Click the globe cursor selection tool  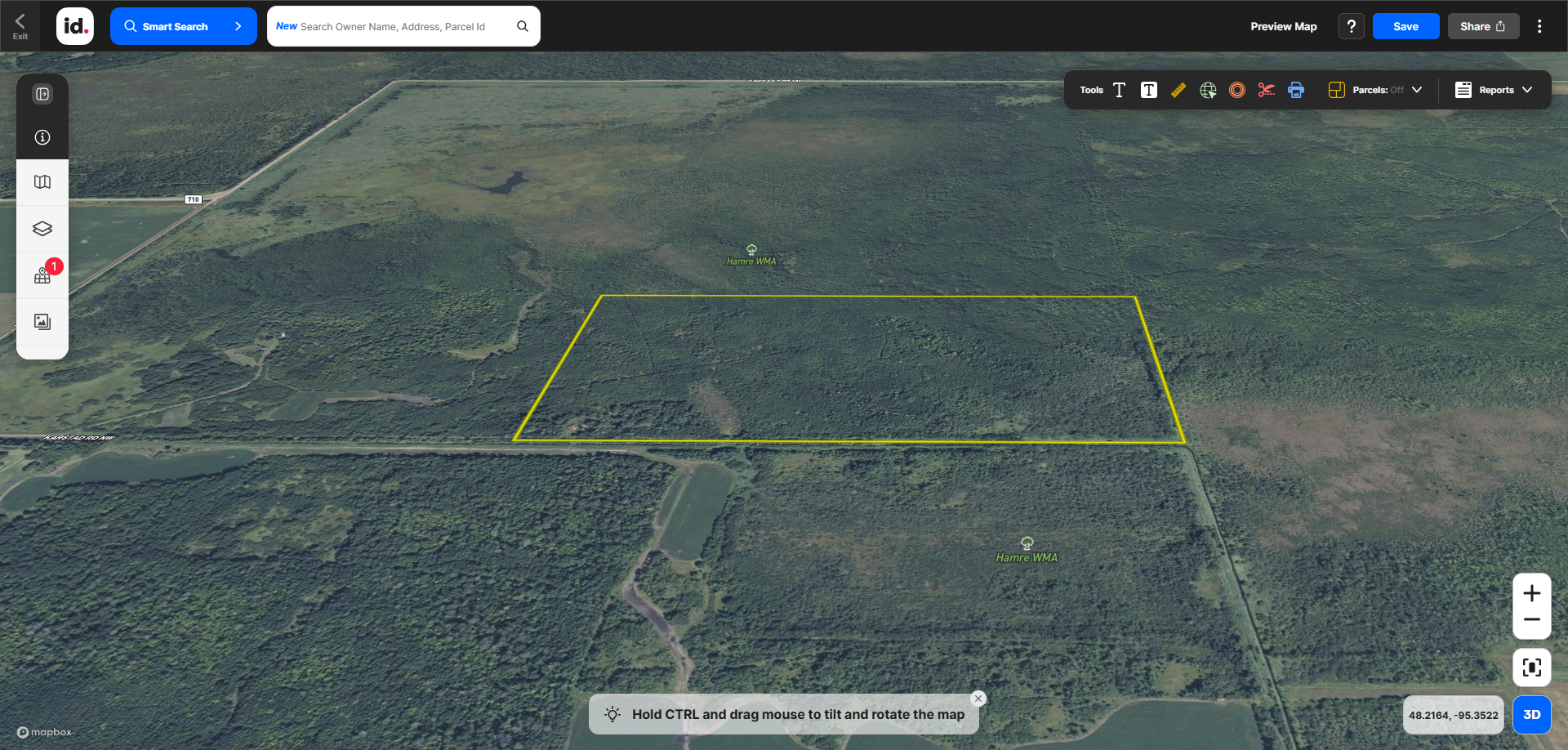click(1208, 90)
